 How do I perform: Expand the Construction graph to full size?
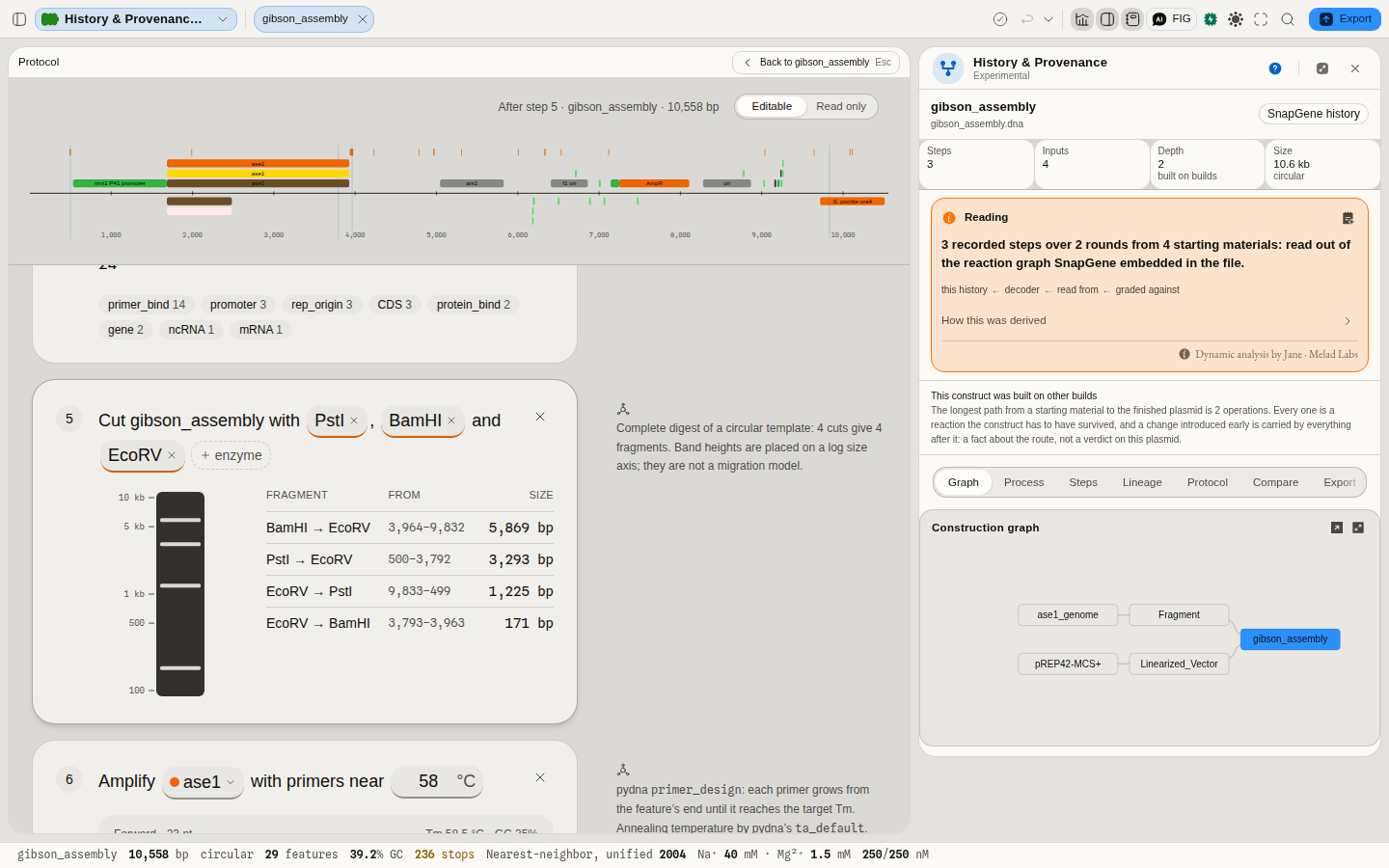[1358, 528]
